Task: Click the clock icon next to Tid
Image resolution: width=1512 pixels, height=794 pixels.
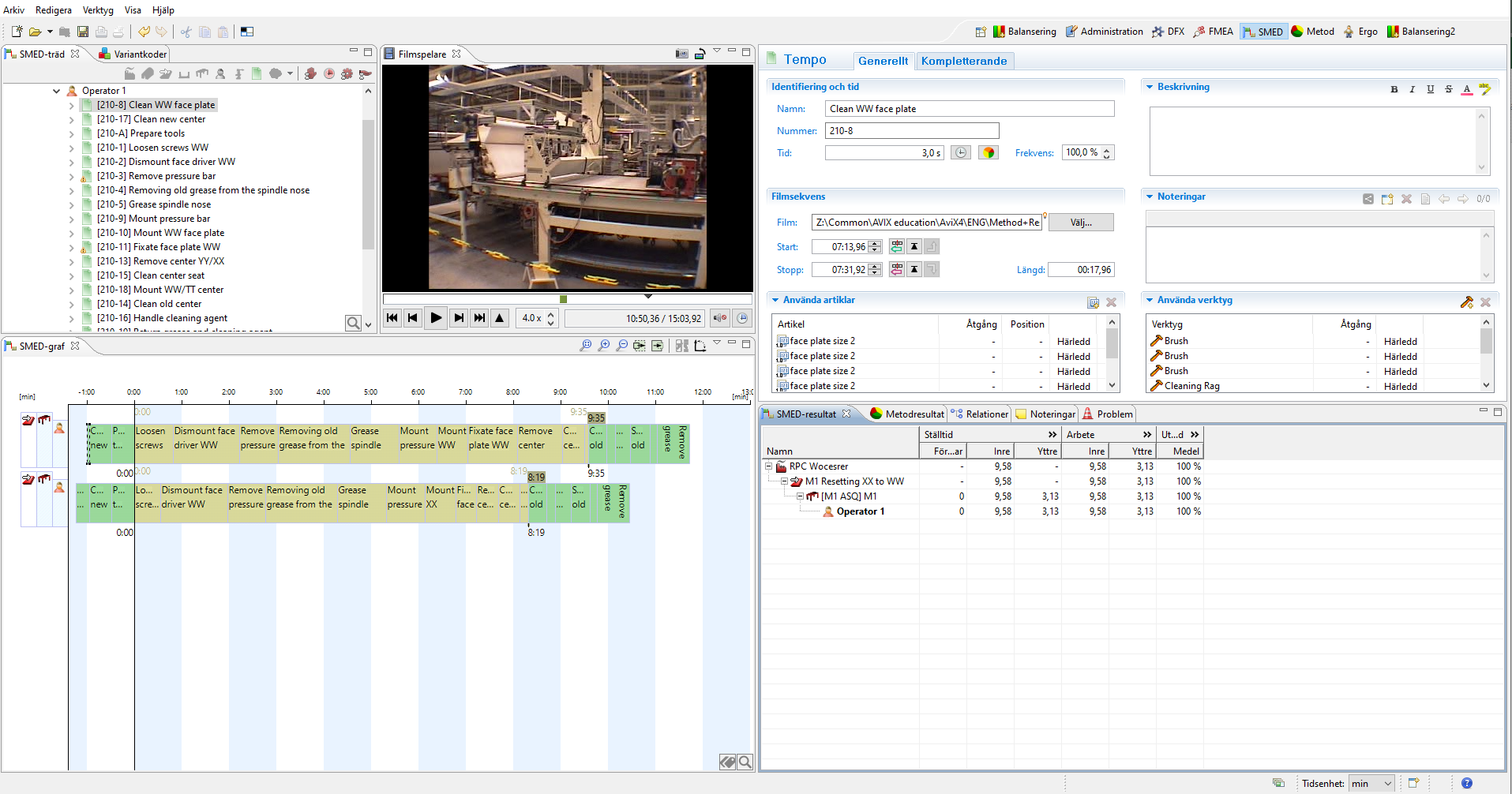Action: tap(961, 153)
